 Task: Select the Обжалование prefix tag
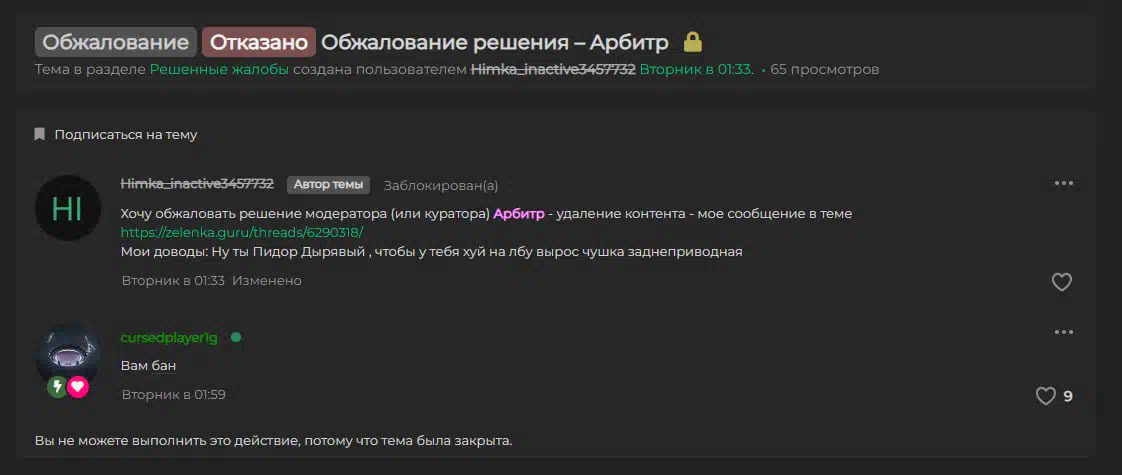click(x=116, y=42)
